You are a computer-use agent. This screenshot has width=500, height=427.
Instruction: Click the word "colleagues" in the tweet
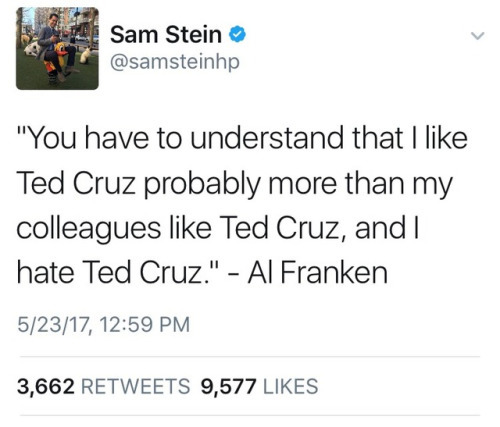point(89,229)
